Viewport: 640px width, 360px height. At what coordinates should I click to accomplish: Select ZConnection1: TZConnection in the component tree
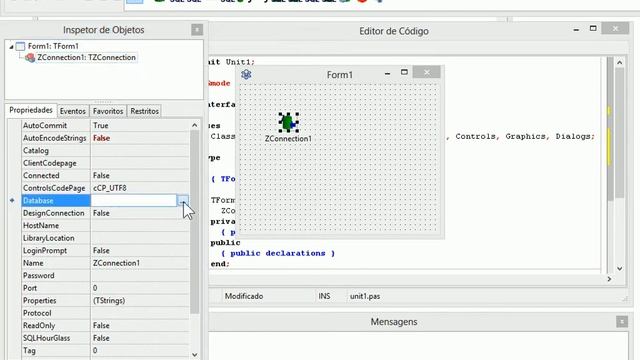tap(86, 58)
